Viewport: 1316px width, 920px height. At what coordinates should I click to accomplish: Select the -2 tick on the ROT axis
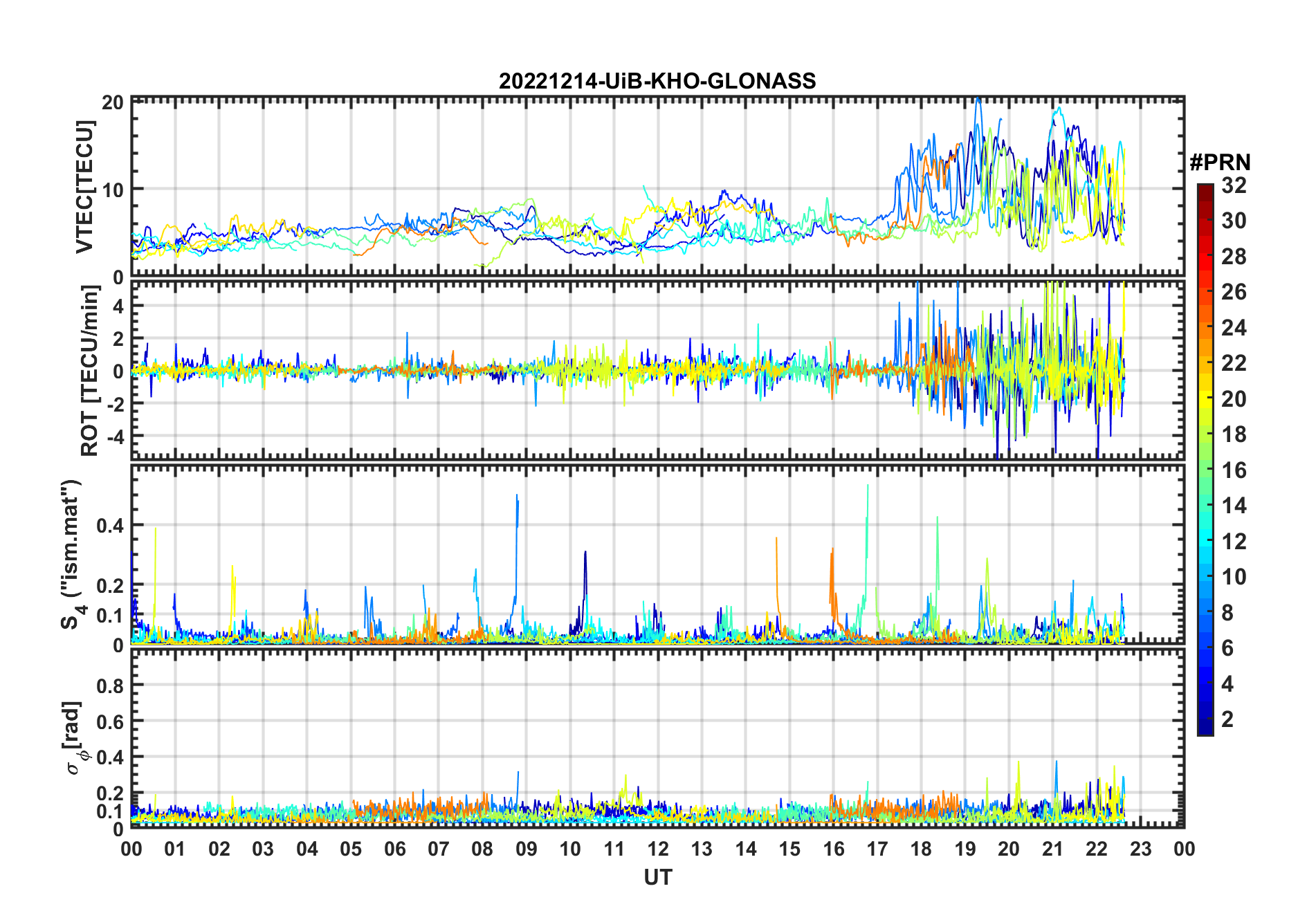[x=114, y=404]
